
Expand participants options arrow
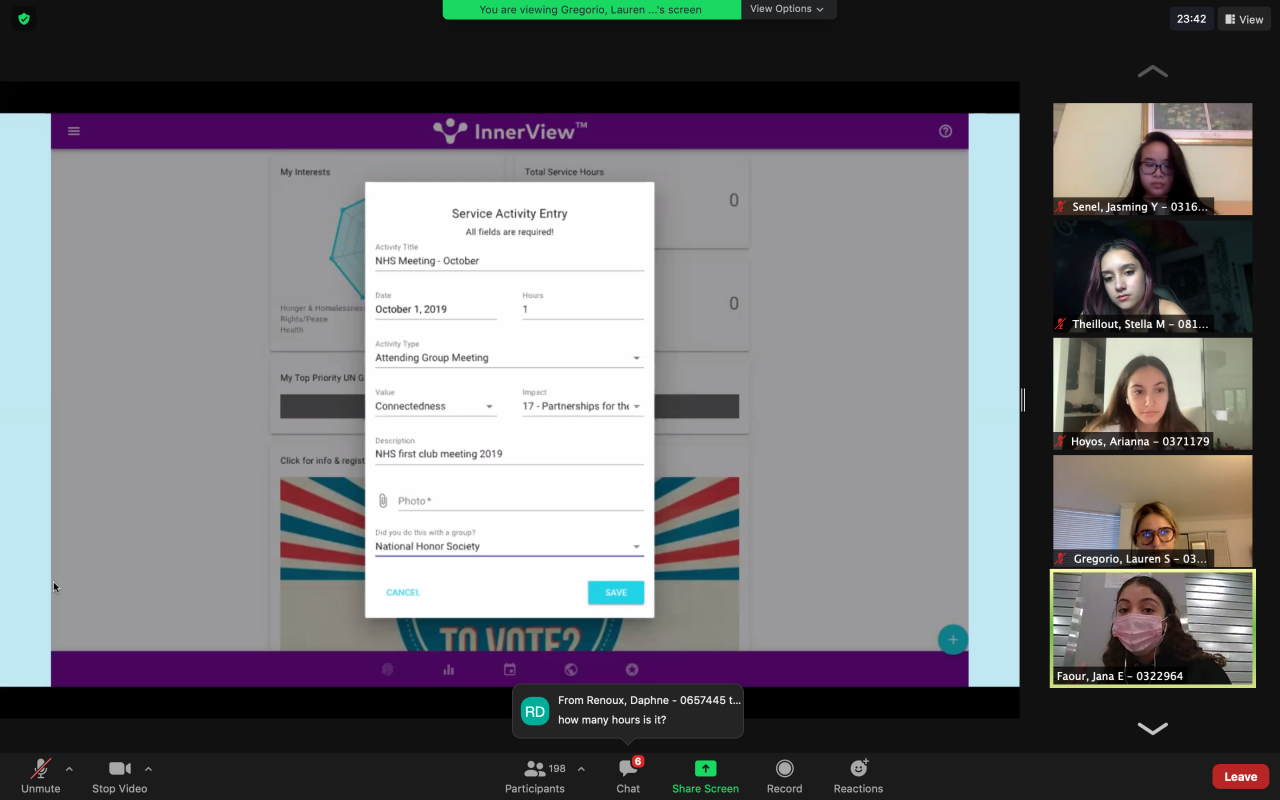[x=581, y=769]
